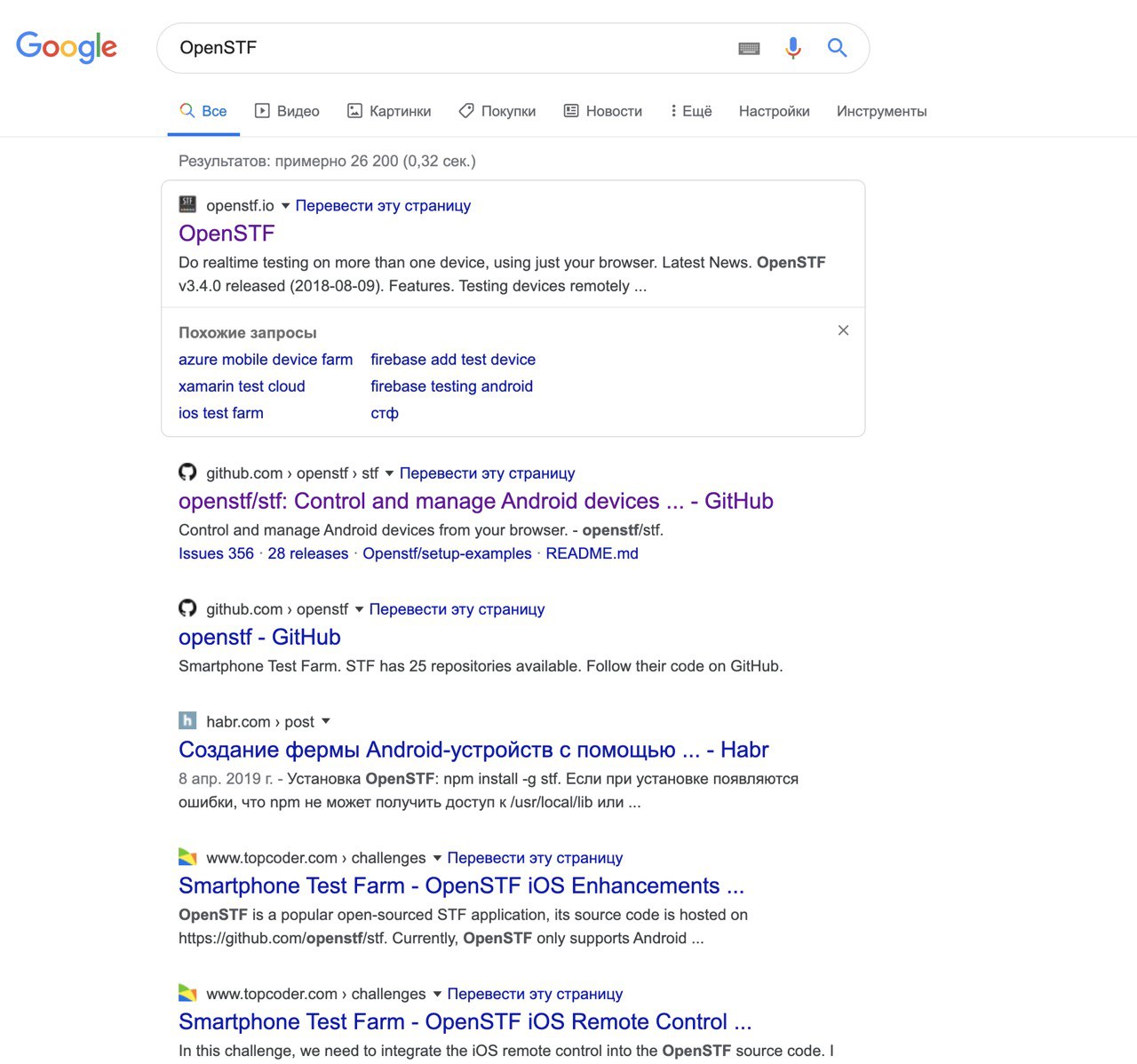Open the Покупки tab

tap(497, 111)
